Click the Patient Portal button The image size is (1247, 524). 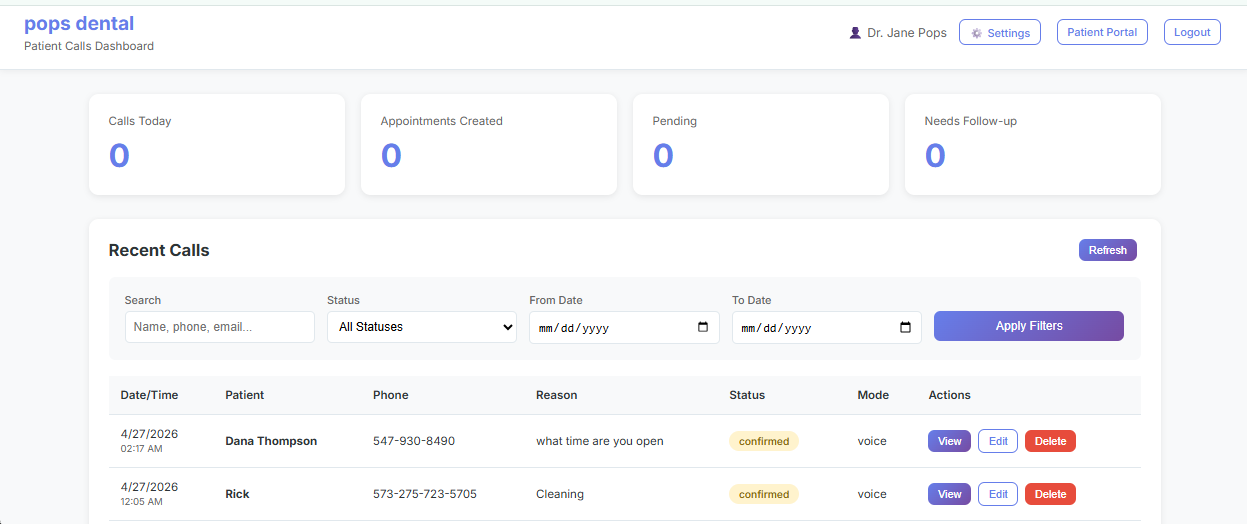point(1102,32)
